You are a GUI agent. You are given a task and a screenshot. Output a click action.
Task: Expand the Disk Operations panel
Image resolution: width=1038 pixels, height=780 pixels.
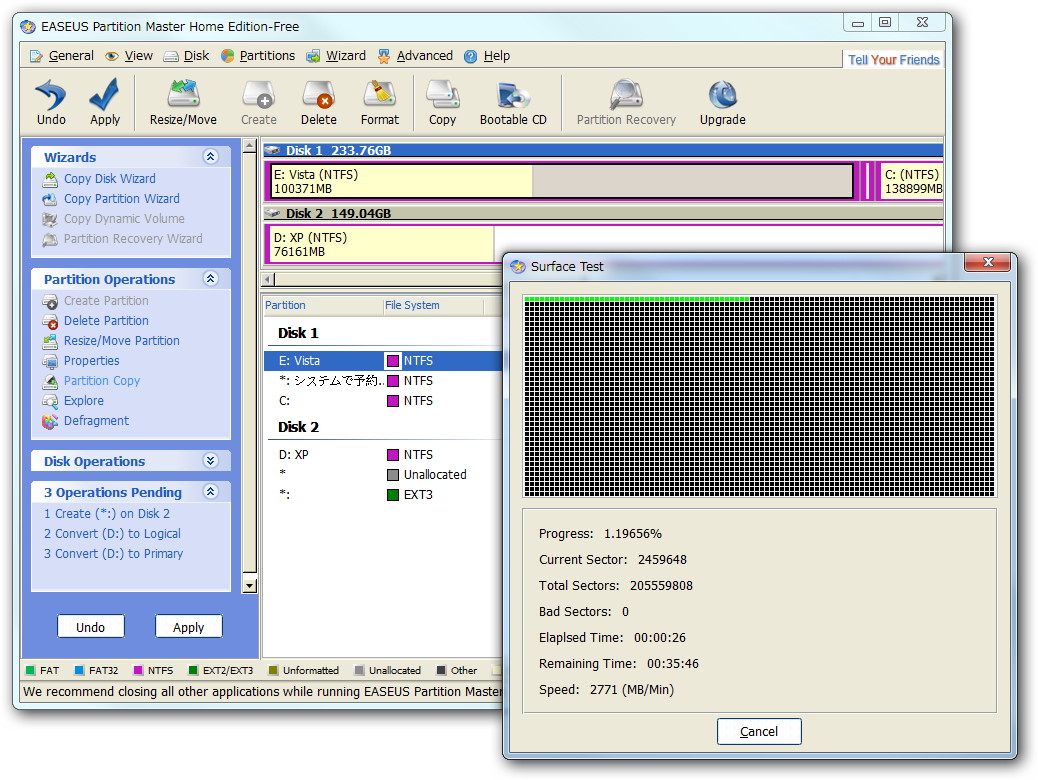(x=210, y=460)
